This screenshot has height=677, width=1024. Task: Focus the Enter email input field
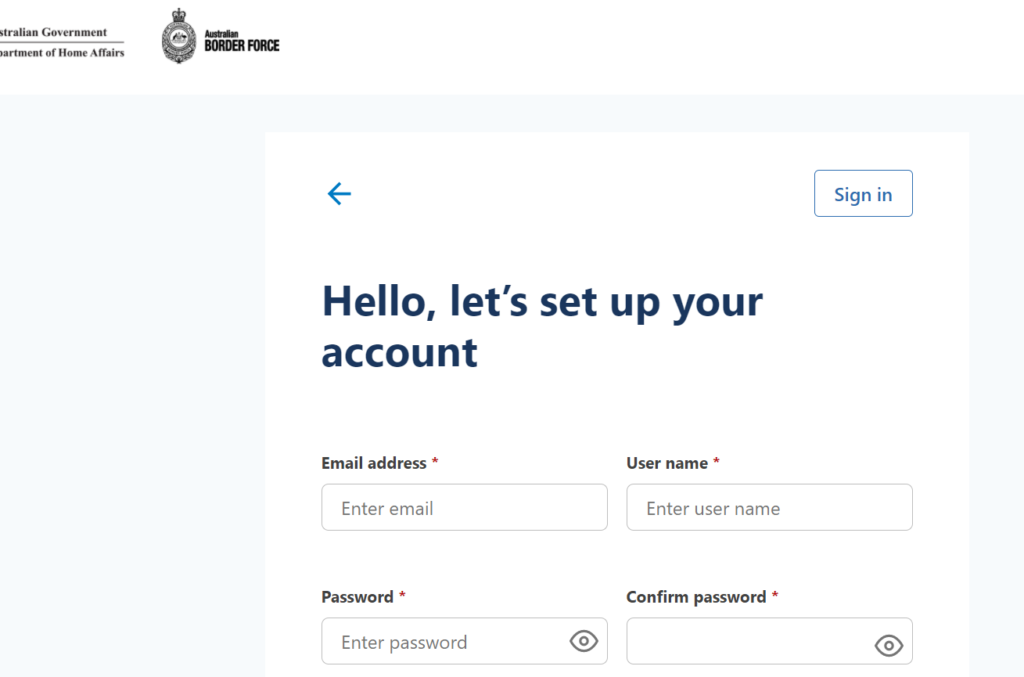(464, 507)
